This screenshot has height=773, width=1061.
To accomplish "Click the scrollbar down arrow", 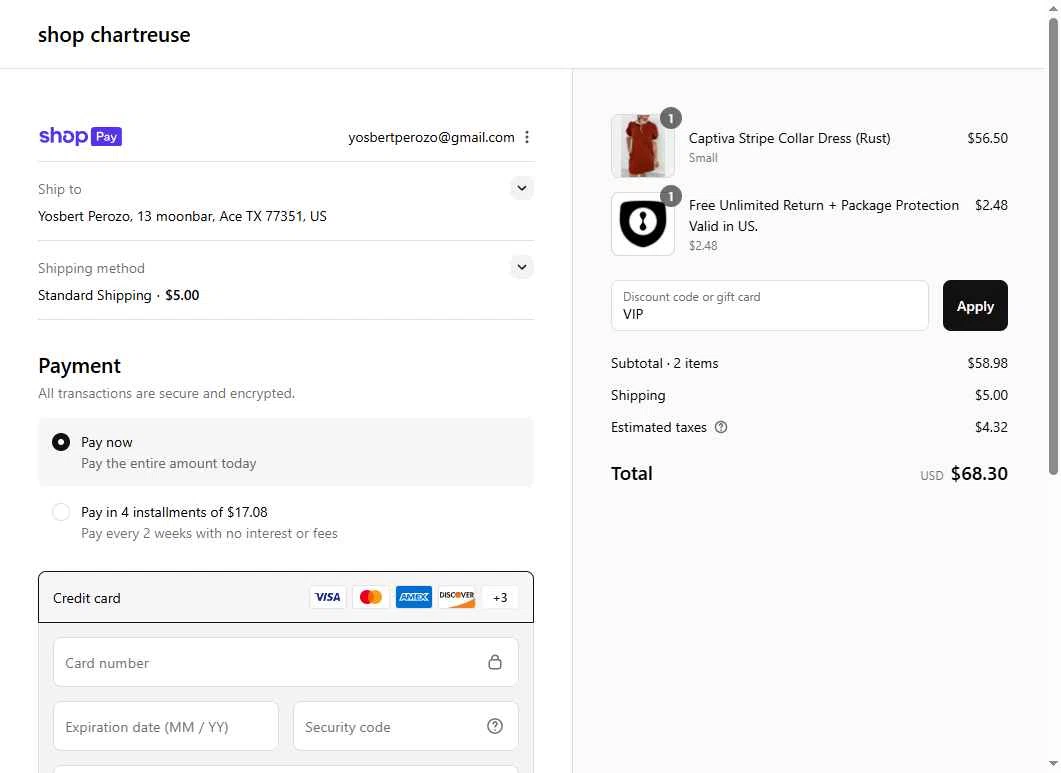I will pos(1054,766).
